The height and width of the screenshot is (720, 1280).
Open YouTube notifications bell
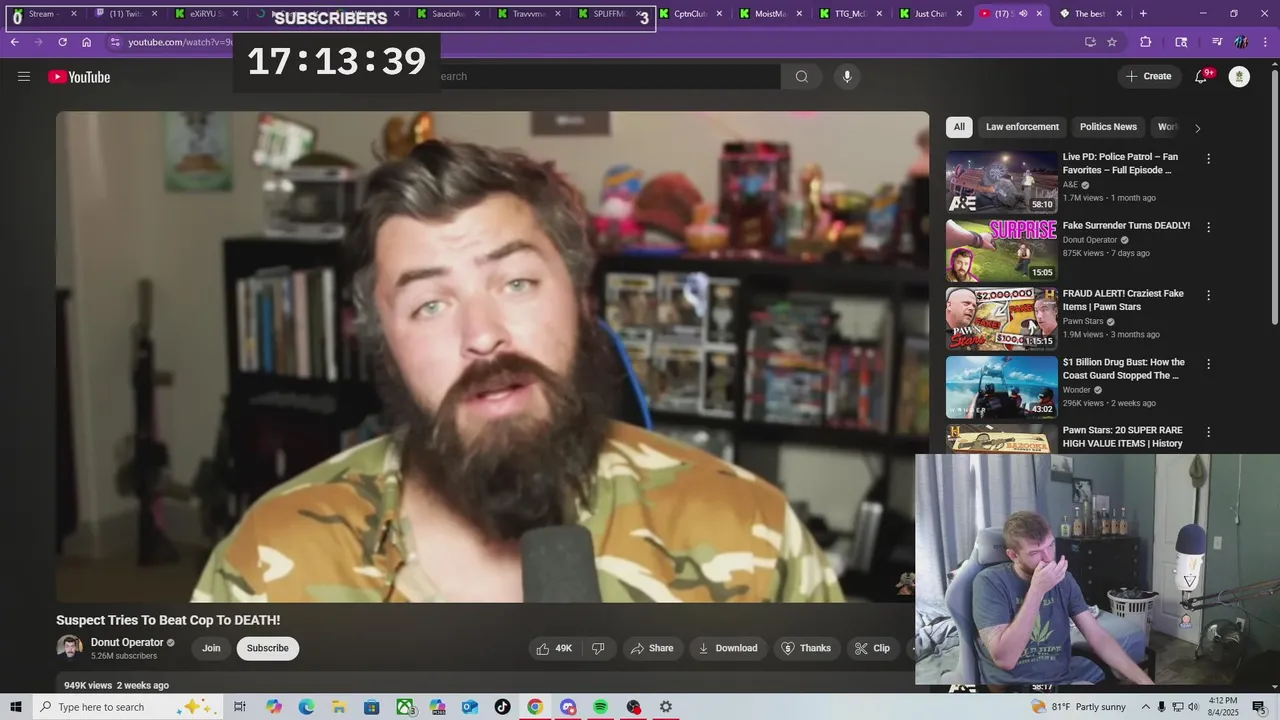(1202, 77)
